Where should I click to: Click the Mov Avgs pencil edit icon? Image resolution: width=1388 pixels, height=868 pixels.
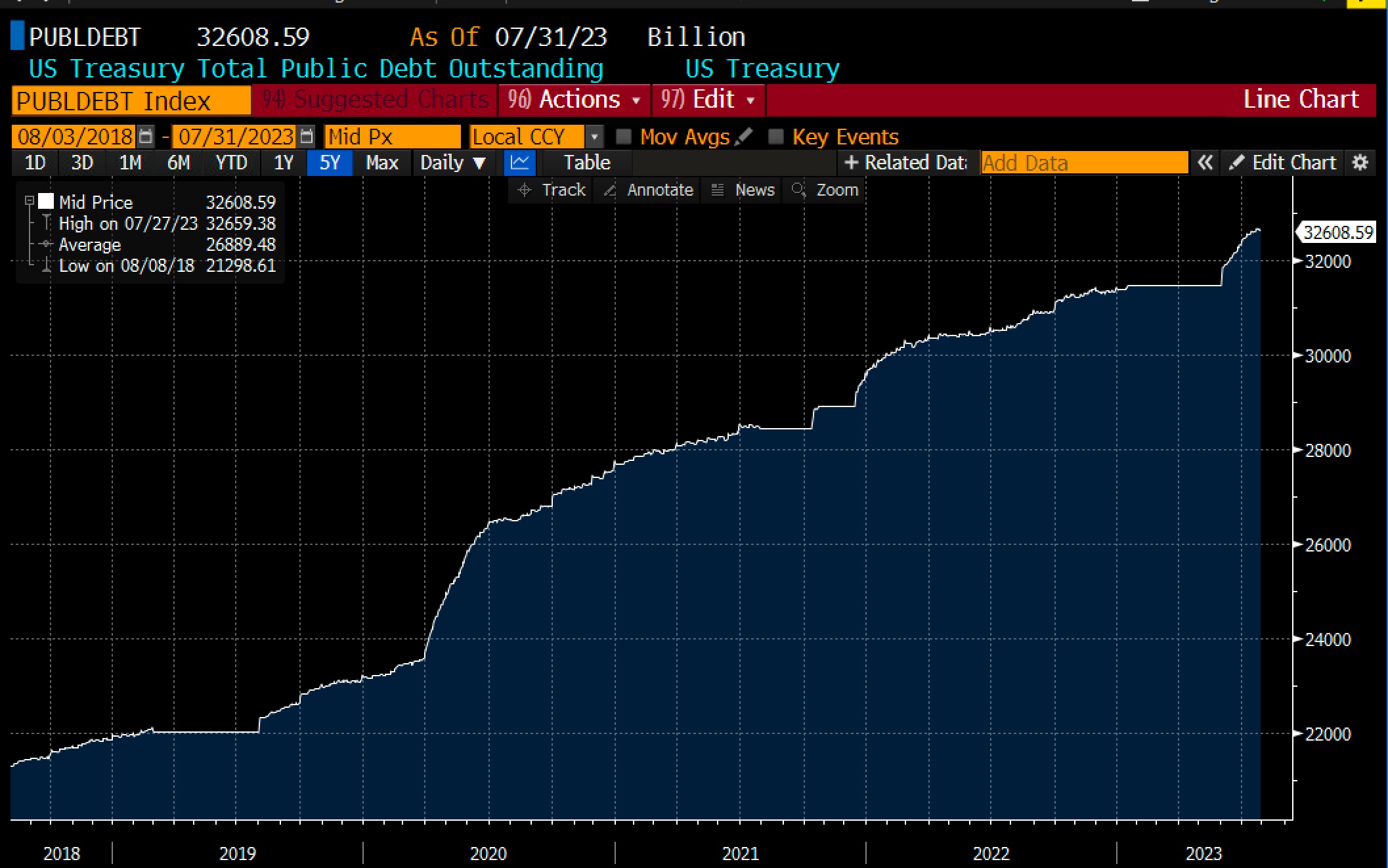tap(743, 137)
